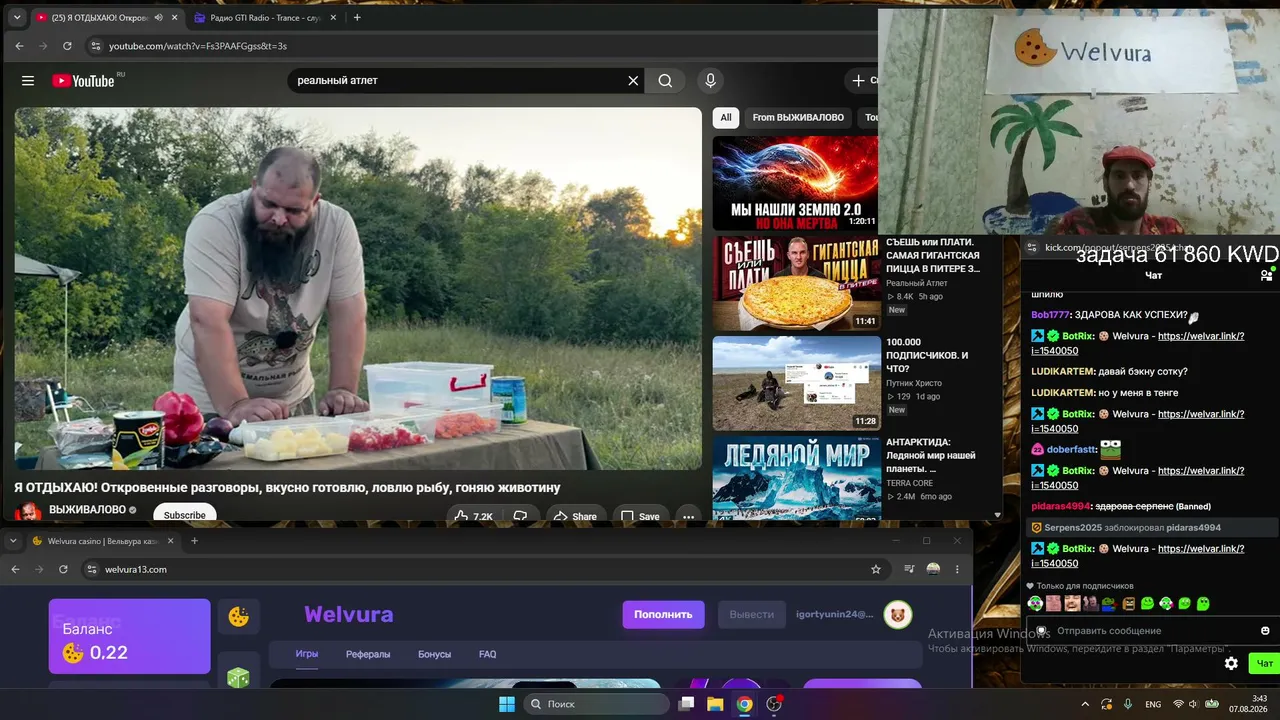
Task: Open chat settings gear in Kick chat
Action: (1231, 663)
